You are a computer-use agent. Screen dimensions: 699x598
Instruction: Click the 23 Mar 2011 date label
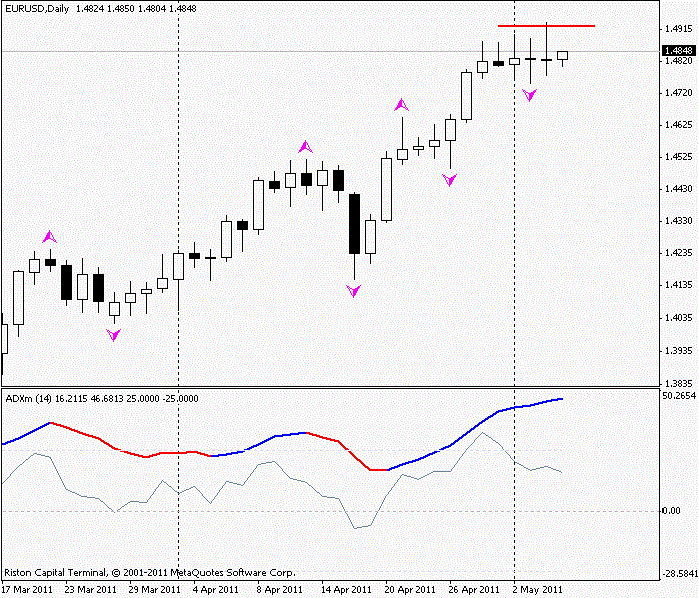pos(91,590)
